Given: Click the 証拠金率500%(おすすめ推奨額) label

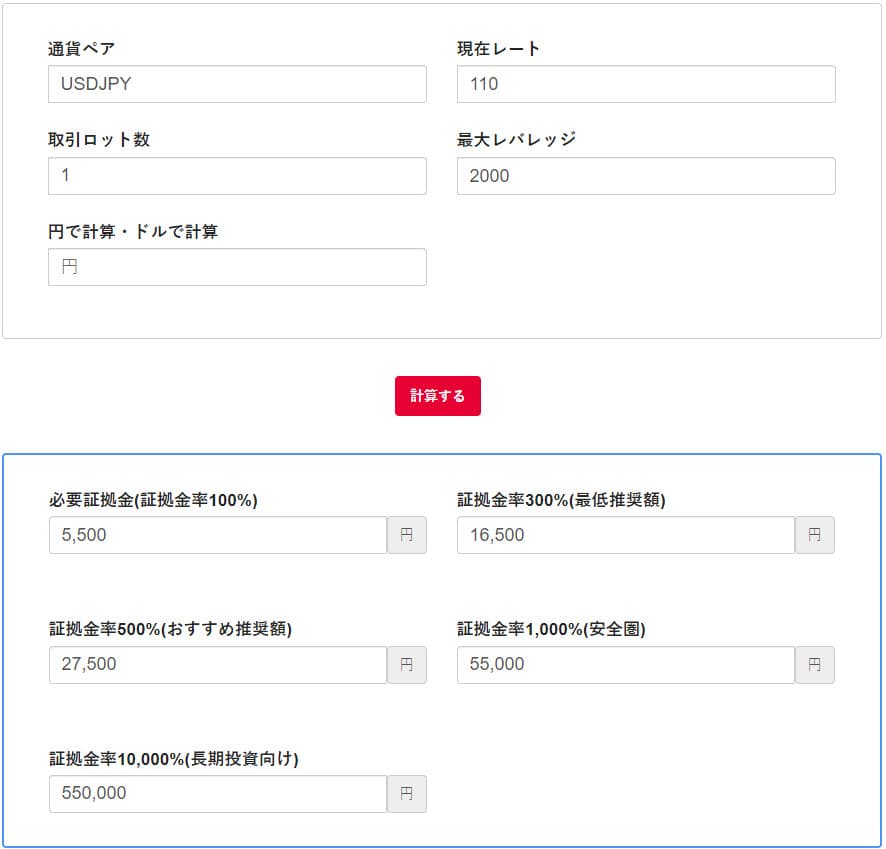Looking at the screenshot, I should pos(170,629).
